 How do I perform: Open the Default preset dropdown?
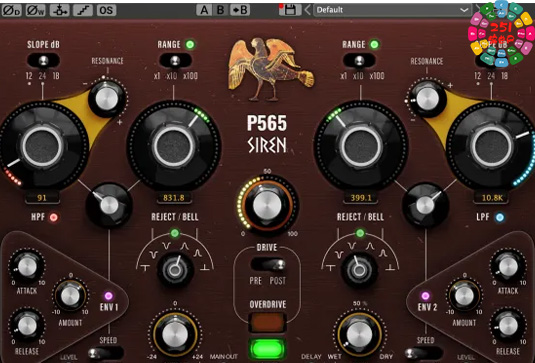[392, 10]
